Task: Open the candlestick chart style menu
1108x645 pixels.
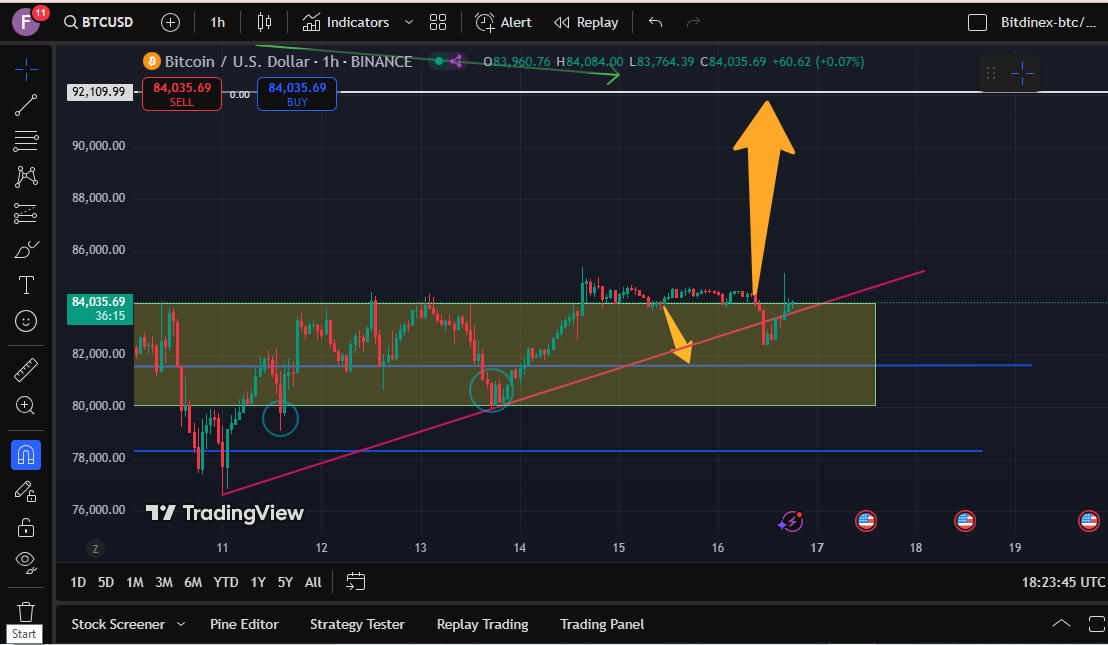Action: [x=264, y=23]
